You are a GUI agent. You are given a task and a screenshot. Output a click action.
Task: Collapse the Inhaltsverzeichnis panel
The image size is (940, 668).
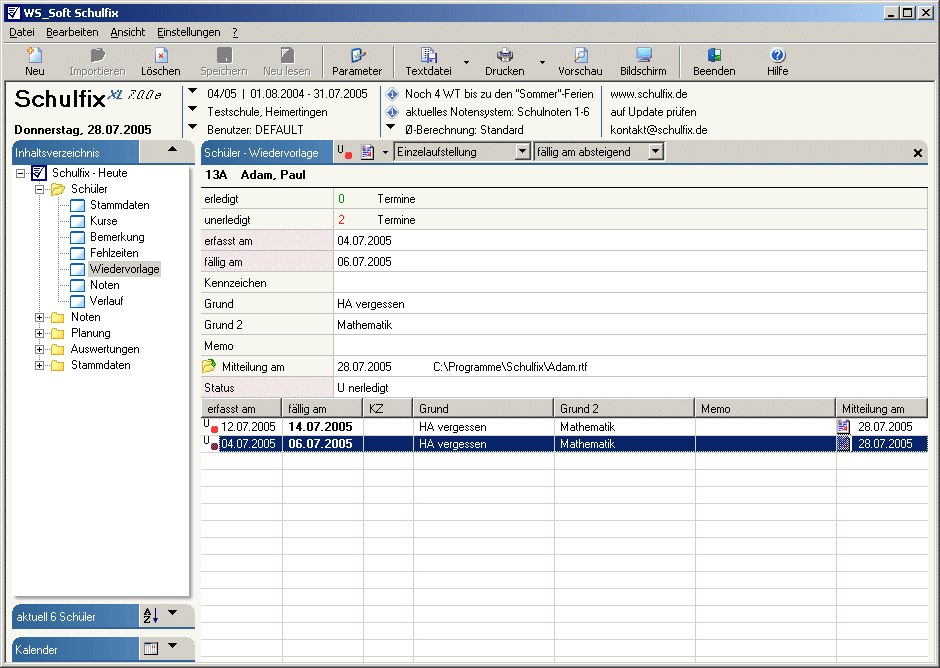tap(173, 149)
